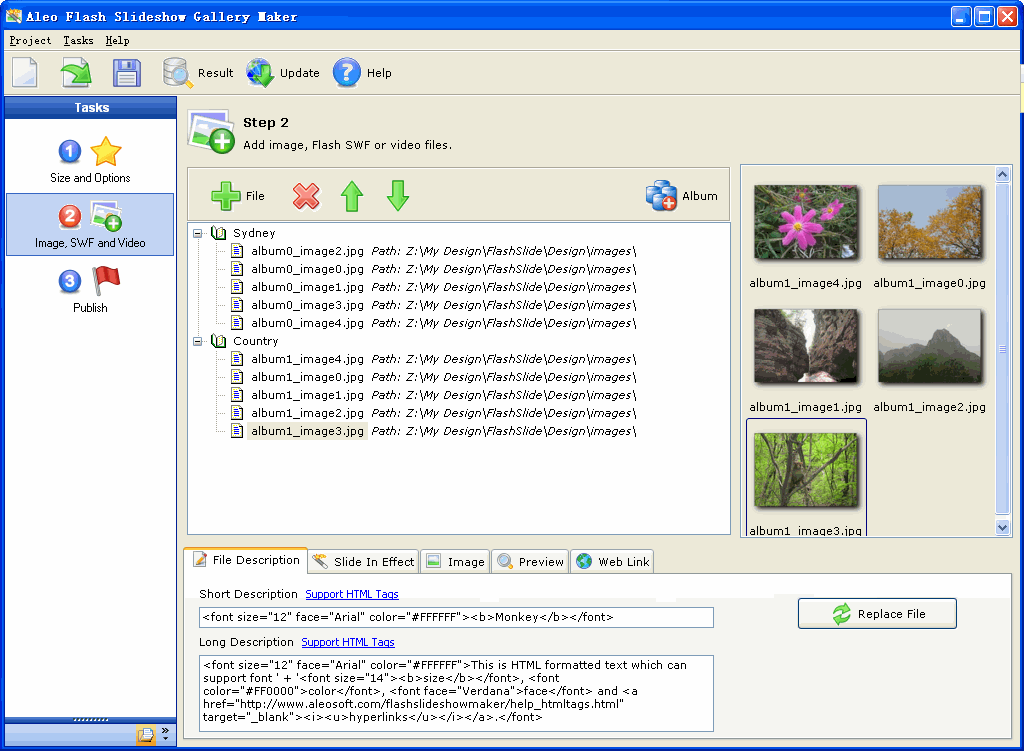Select album1_image1.jpg in the tree

(x=307, y=395)
